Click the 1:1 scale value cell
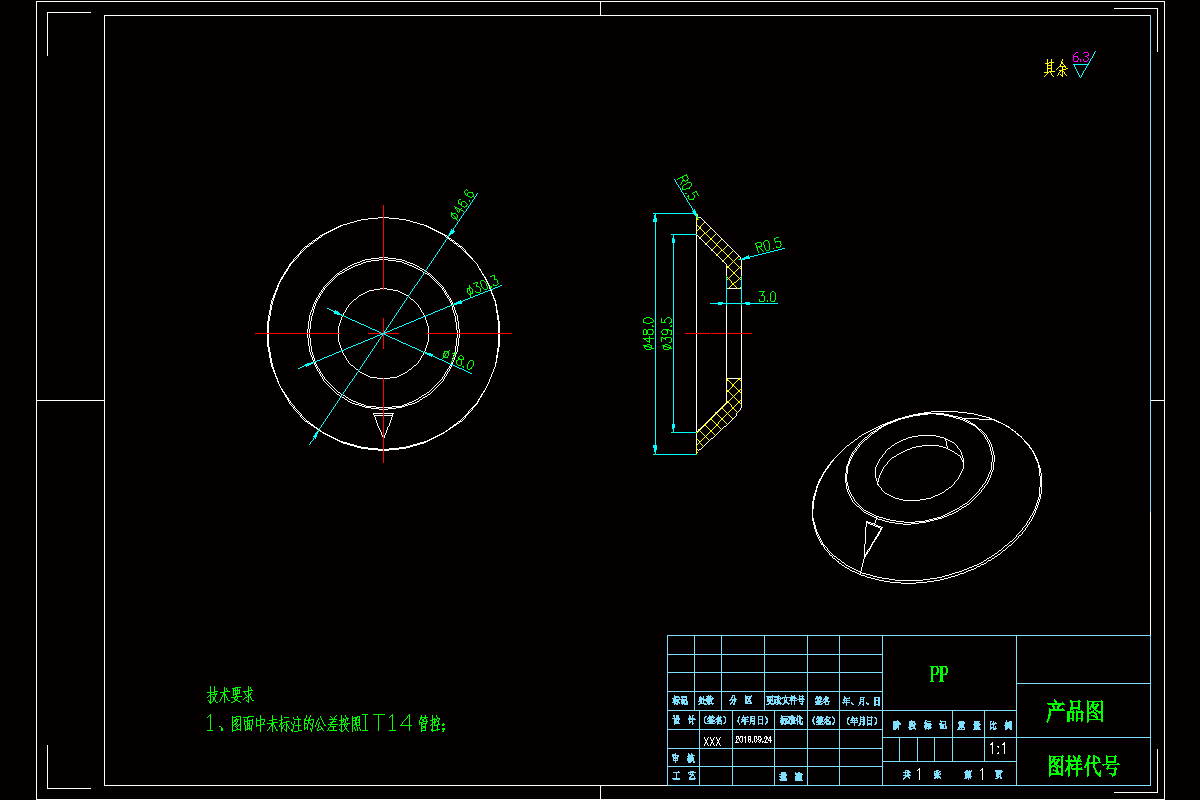Image resolution: width=1200 pixels, height=800 pixels. pos(1000,749)
